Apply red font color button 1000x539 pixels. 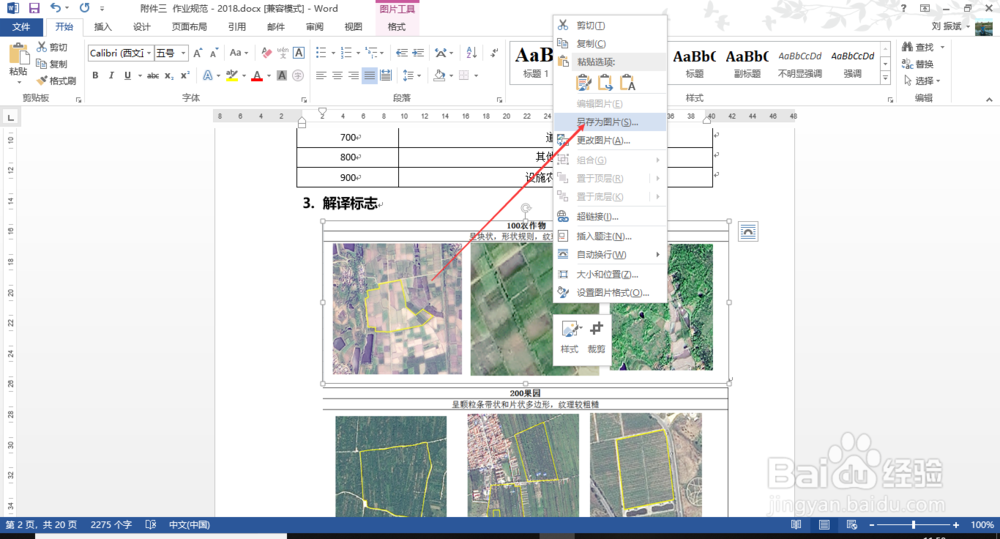click(x=257, y=76)
